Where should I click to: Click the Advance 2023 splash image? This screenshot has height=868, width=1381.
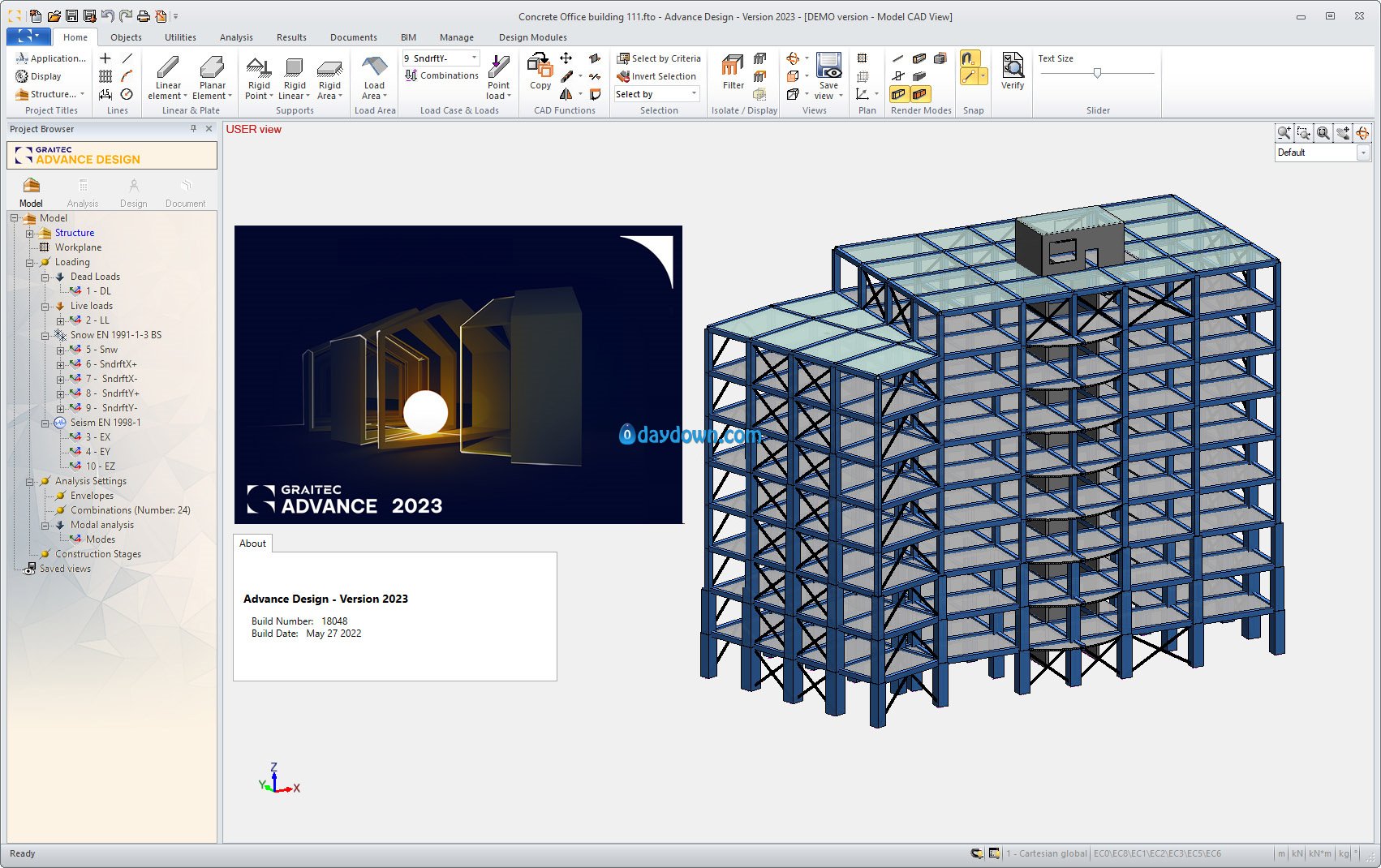458,375
